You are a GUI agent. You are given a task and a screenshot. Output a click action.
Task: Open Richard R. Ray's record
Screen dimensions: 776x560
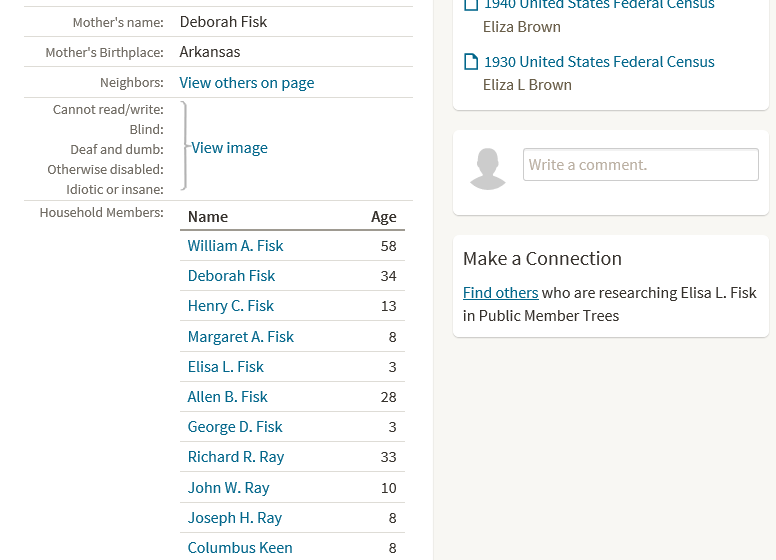point(236,457)
